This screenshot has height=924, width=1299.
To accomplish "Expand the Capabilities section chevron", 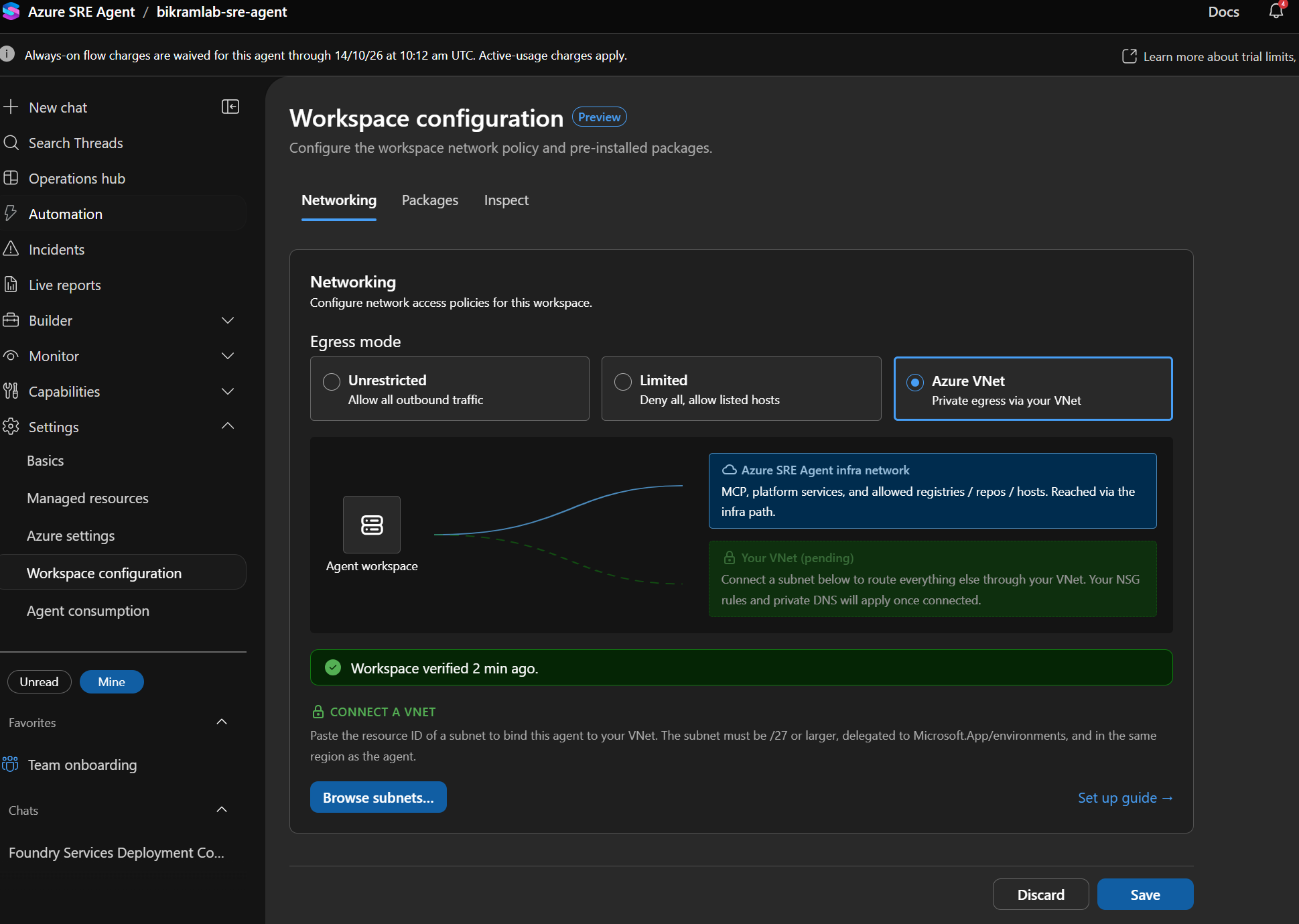I will (x=228, y=391).
